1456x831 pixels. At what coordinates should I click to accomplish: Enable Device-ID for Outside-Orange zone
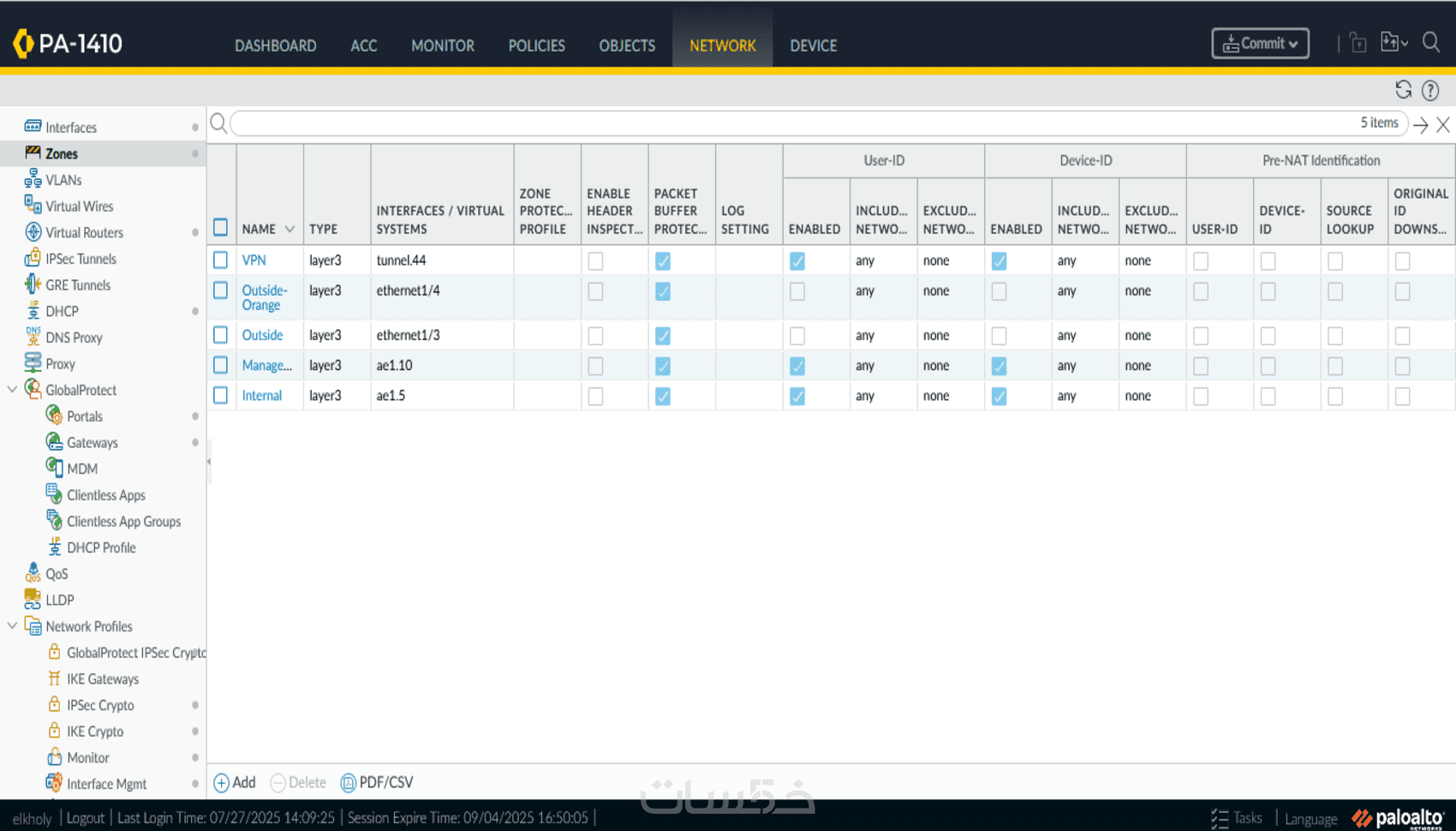coord(999,291)
